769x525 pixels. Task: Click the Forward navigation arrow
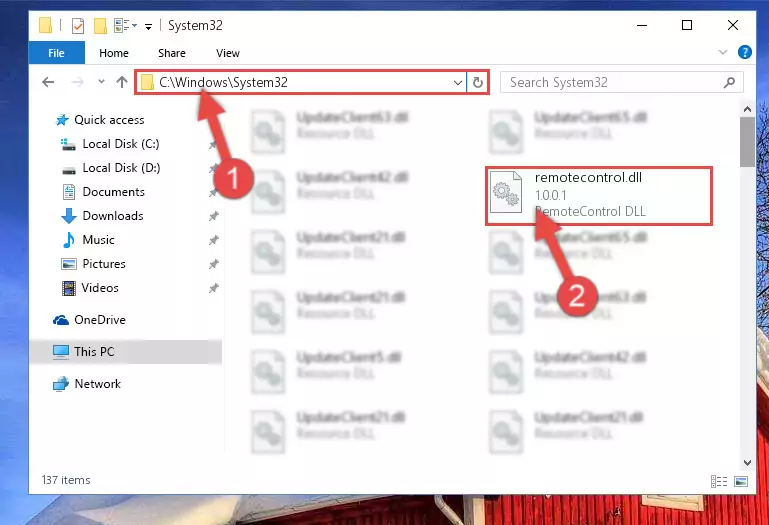pyautogui.click(x=77, y=82)
